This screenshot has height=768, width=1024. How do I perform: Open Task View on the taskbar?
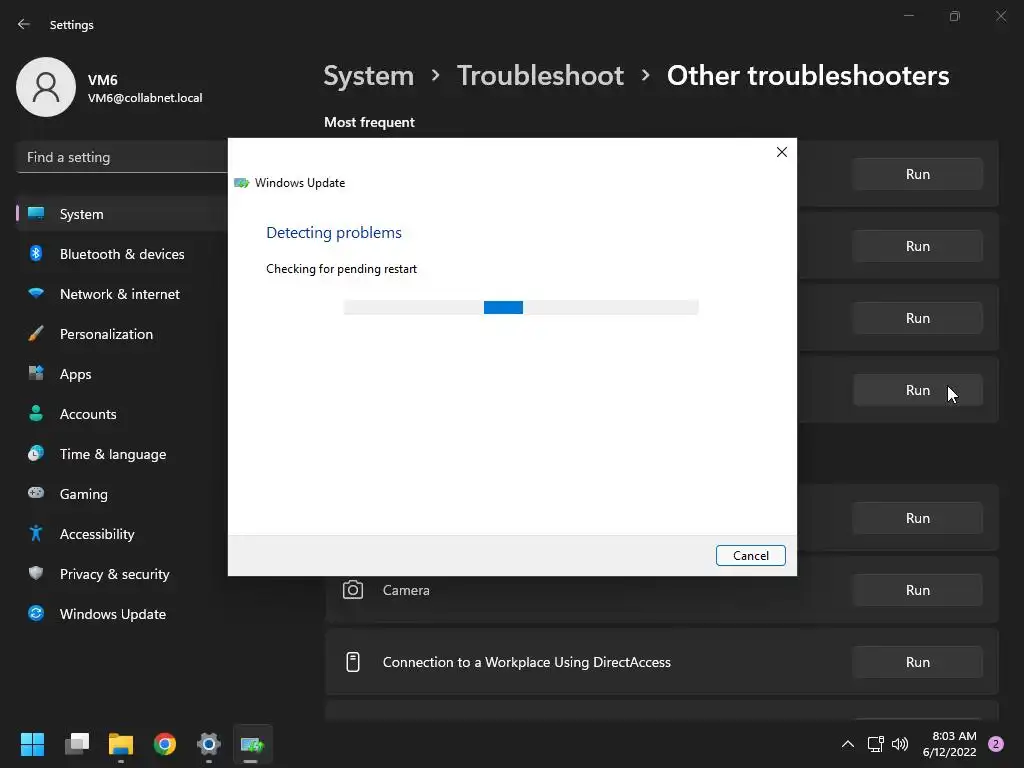[77, 744]
